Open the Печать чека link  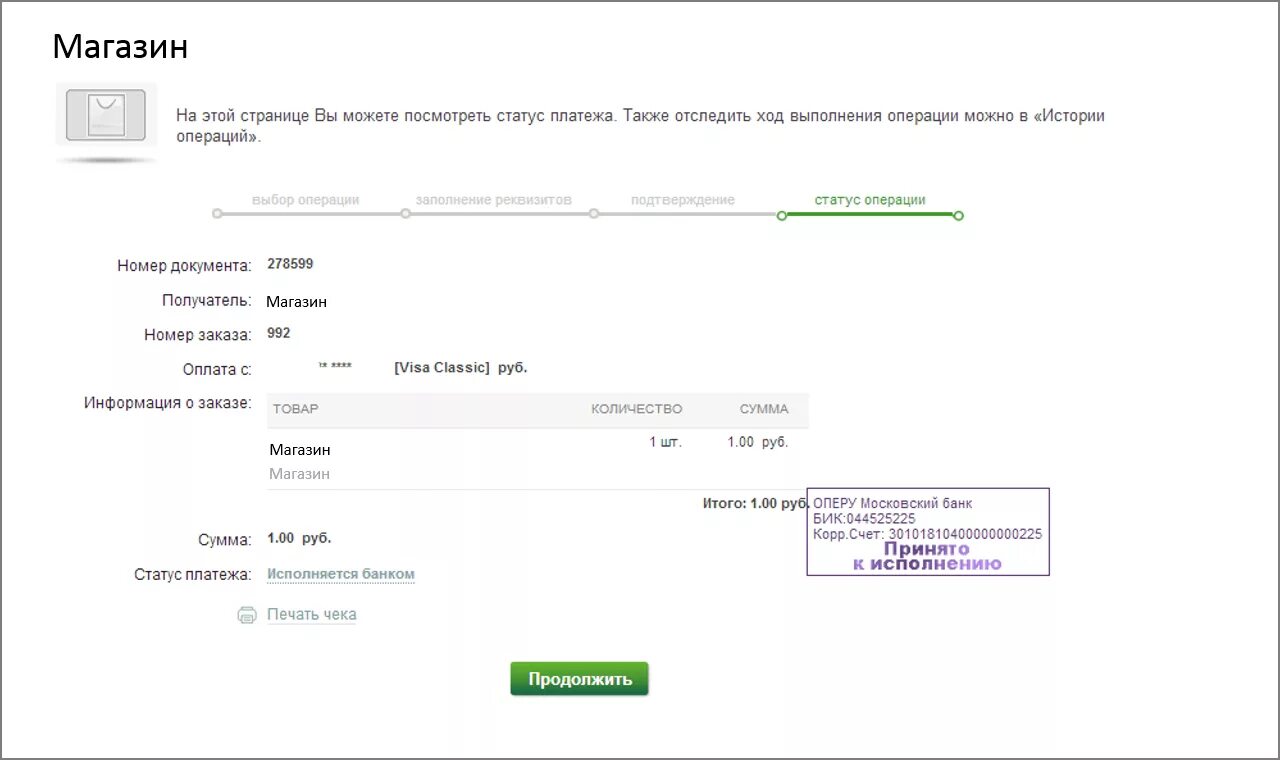click(x=311, y=614)
